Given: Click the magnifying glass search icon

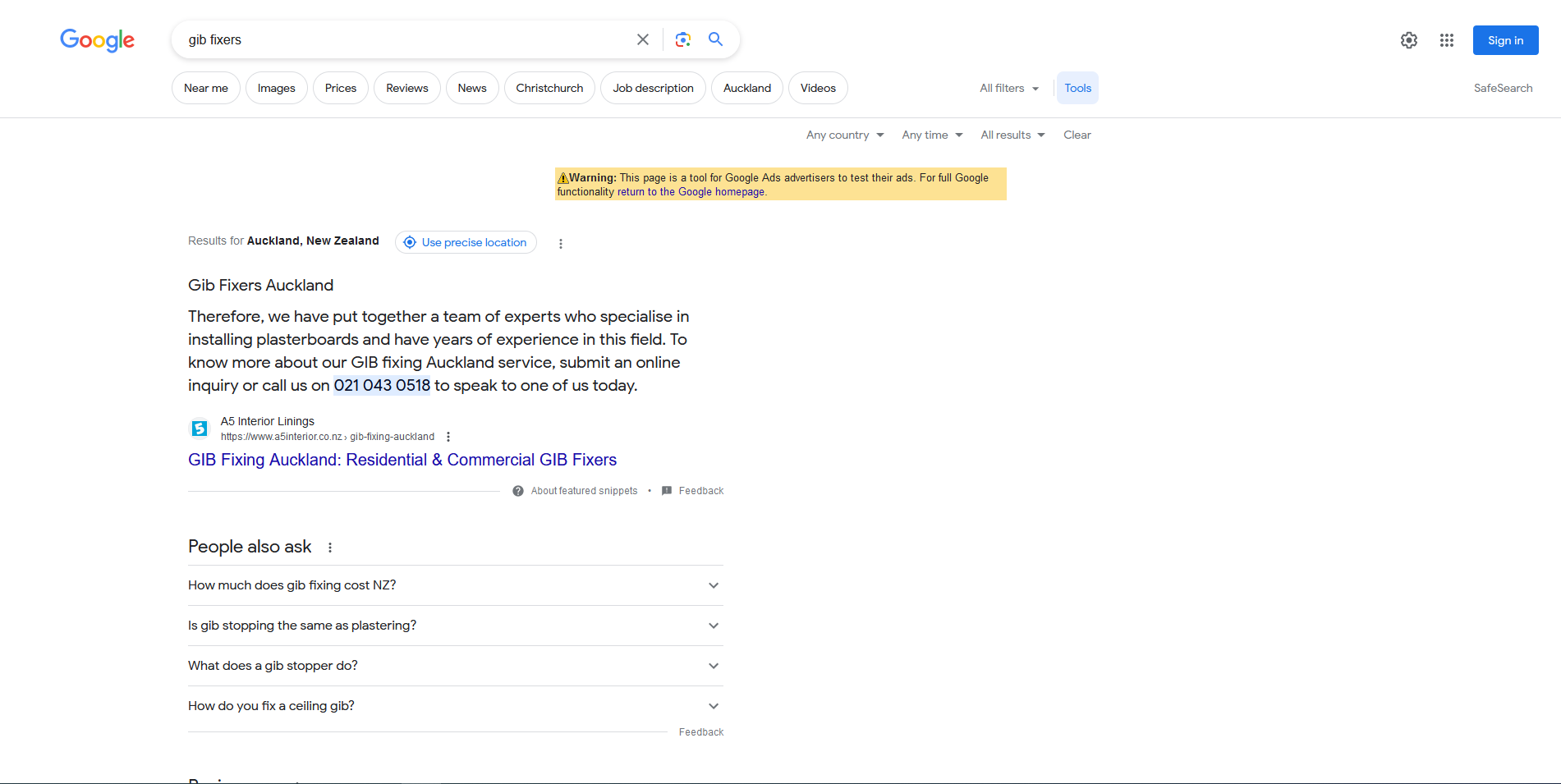Looking at the screenshot, I should 716,39.
